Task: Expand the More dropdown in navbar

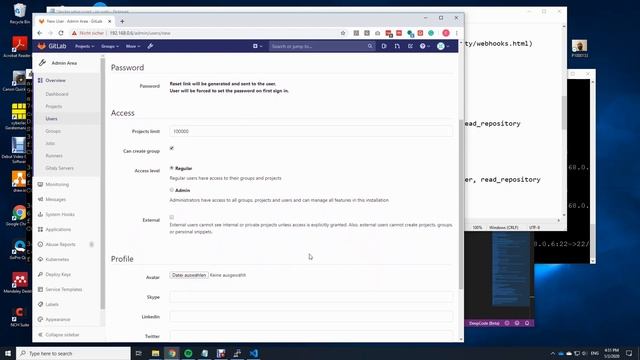Action: pos(133,46)
